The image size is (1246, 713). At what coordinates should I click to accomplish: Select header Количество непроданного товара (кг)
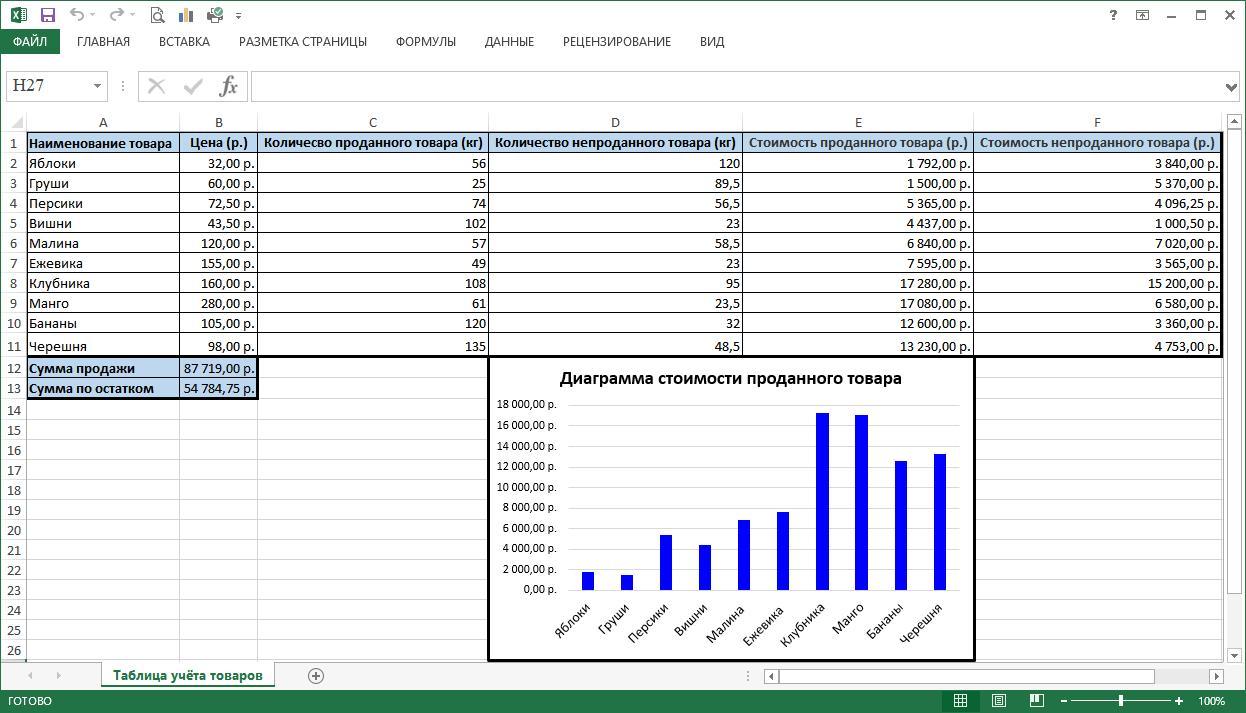pyautogui.click(x=615, y=142)
